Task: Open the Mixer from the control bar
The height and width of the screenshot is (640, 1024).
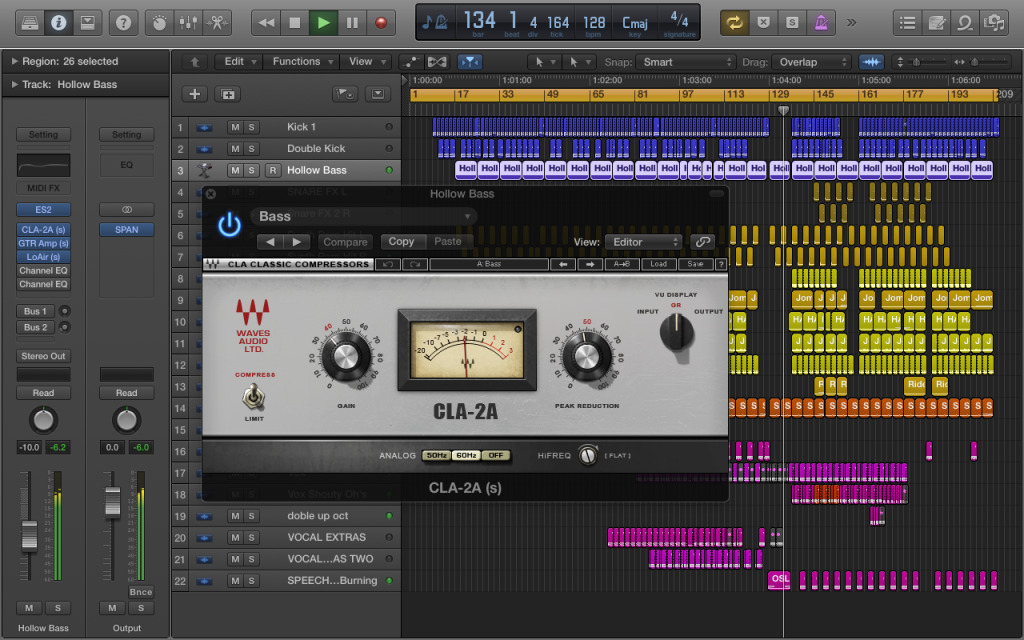Action: 187,21
